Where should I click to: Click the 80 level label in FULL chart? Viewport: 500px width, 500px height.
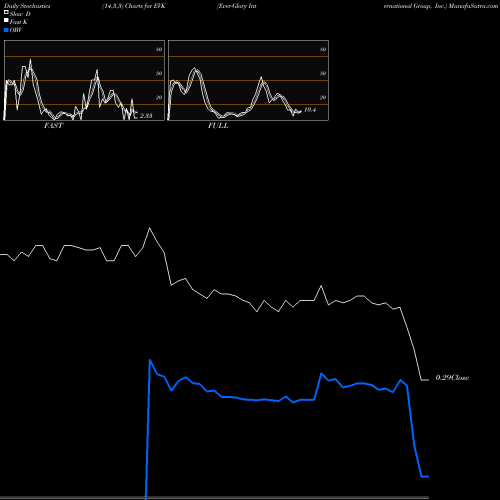click(x=323, y=49)
